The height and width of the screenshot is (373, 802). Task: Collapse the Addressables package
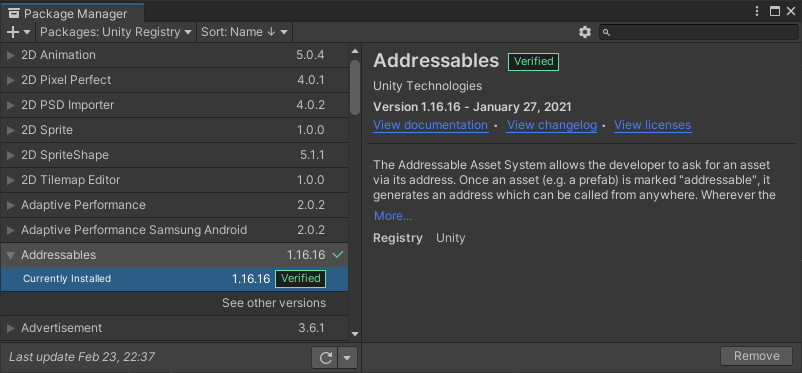10,255
